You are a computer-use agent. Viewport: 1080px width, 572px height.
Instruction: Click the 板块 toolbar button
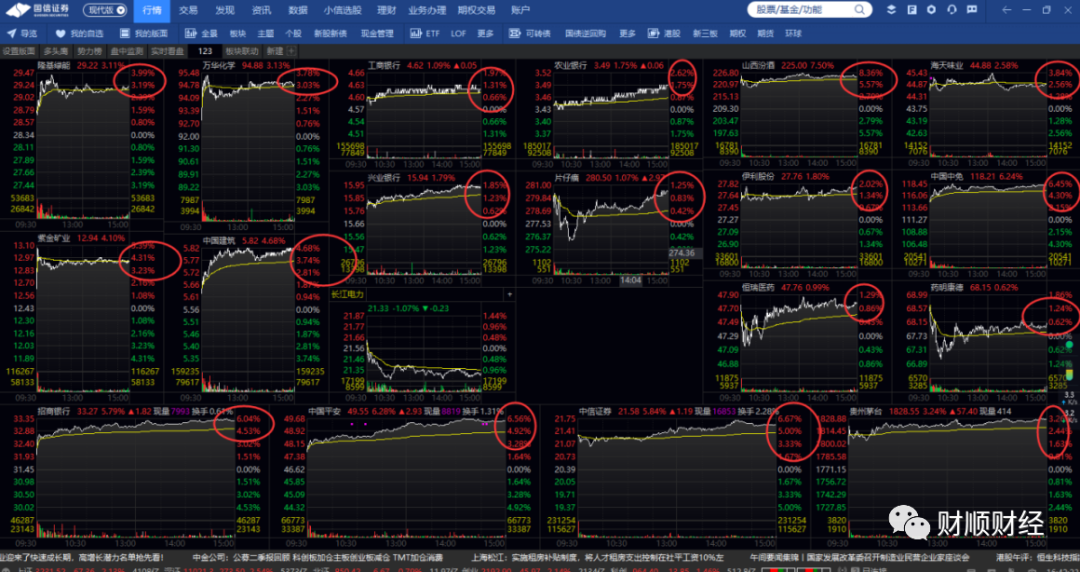[x=238, y=33]
